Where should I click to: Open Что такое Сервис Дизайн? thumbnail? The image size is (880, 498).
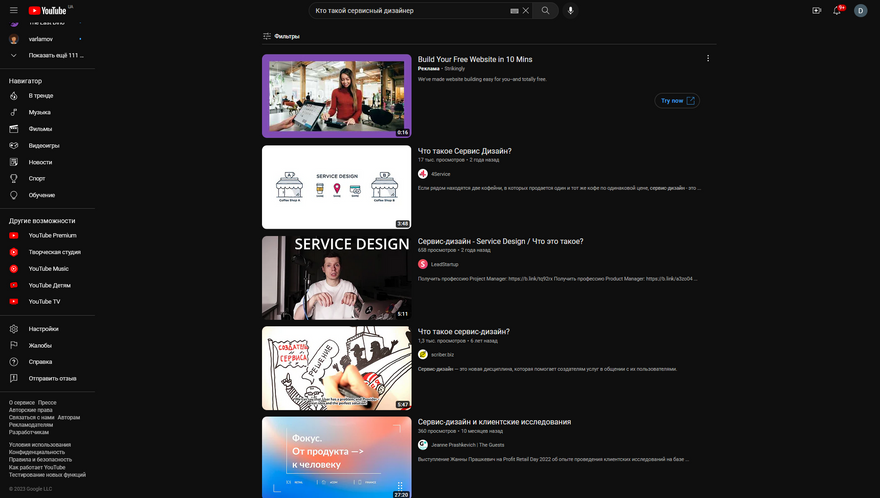337,187
